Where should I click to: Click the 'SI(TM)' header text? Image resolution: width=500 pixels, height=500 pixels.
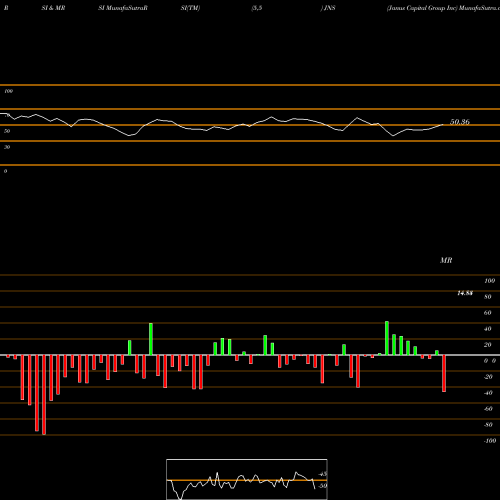pyautogui.click(x=190, y=8)
